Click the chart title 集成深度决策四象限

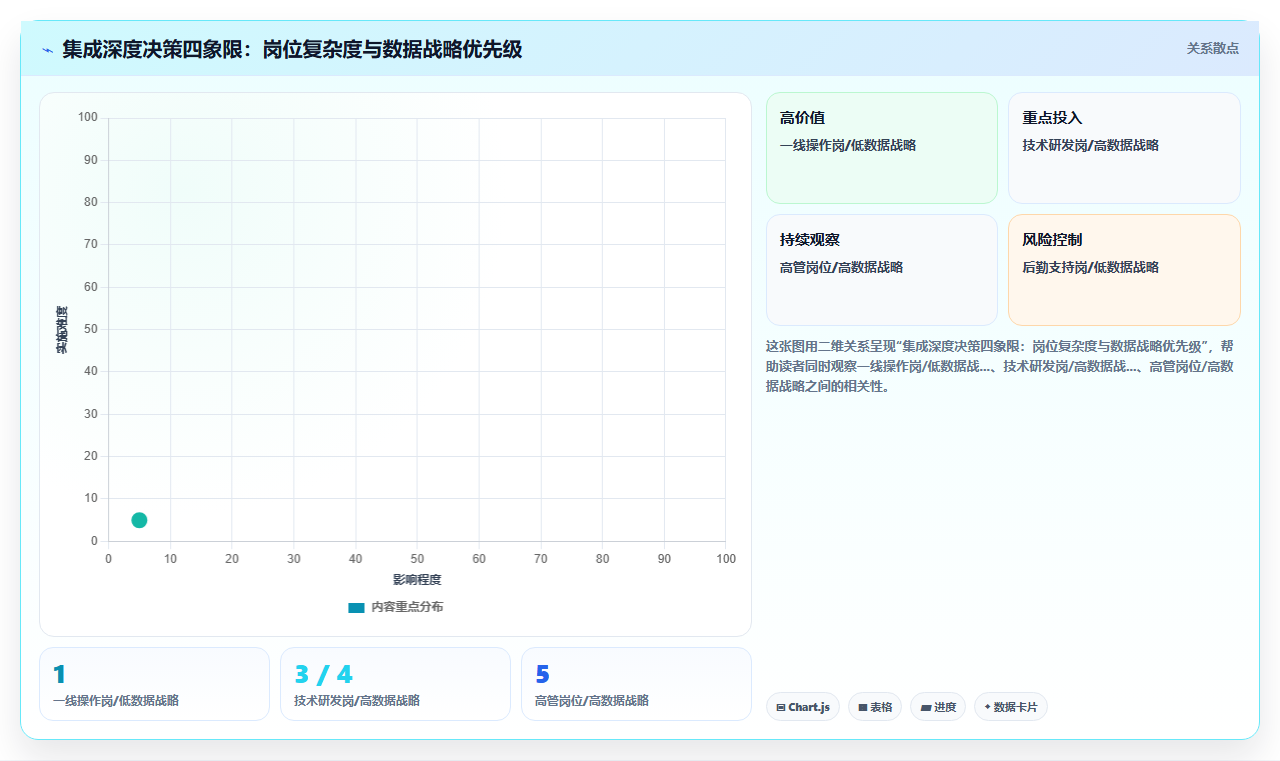point(292,49)
